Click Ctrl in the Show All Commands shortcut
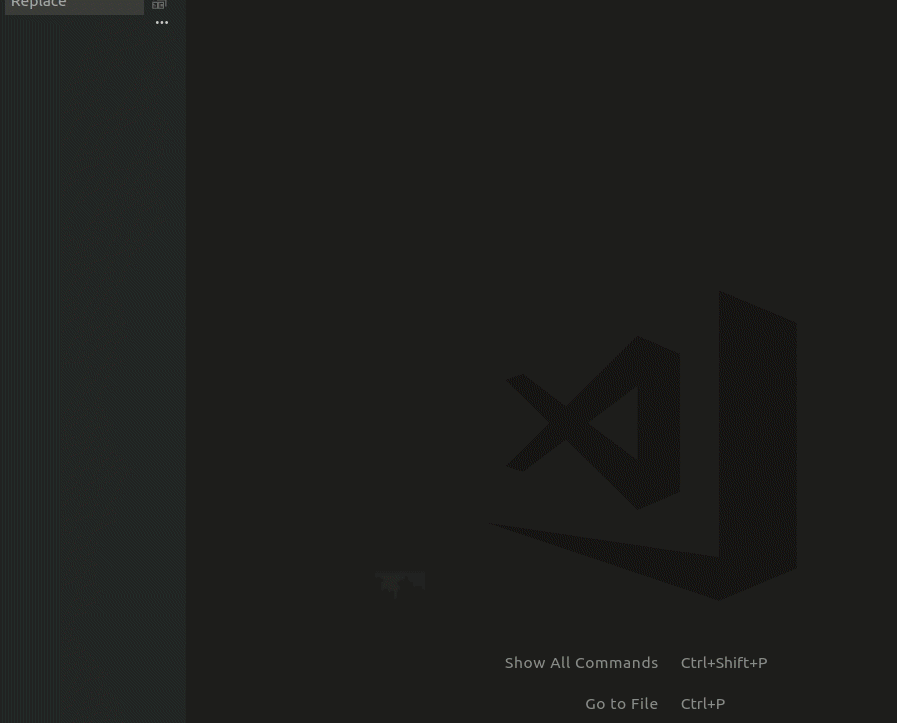The width and height of the screenshot is (897, 723). tap(694, 663)
